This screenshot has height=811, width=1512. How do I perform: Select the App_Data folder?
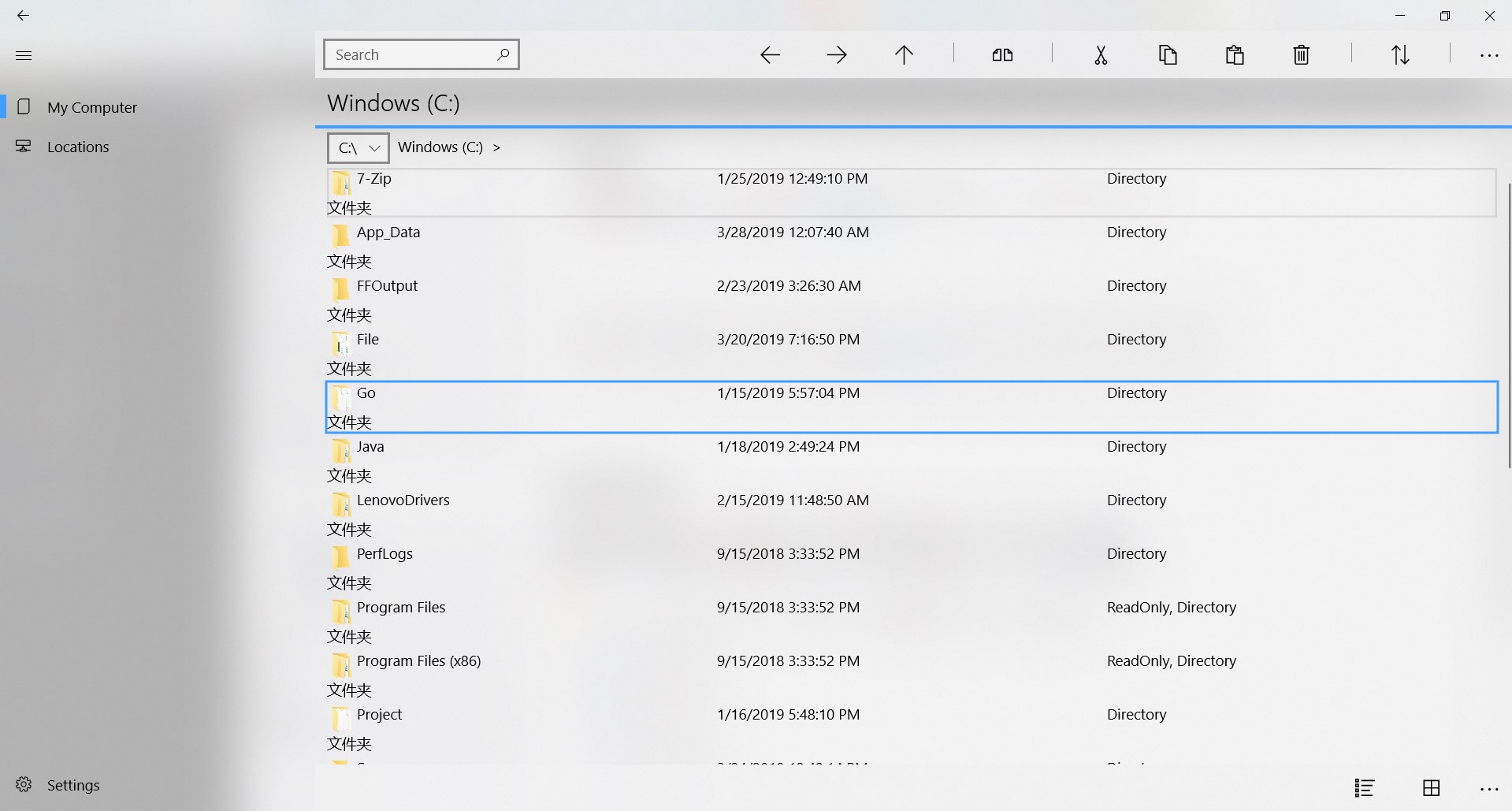click(912, 246)
